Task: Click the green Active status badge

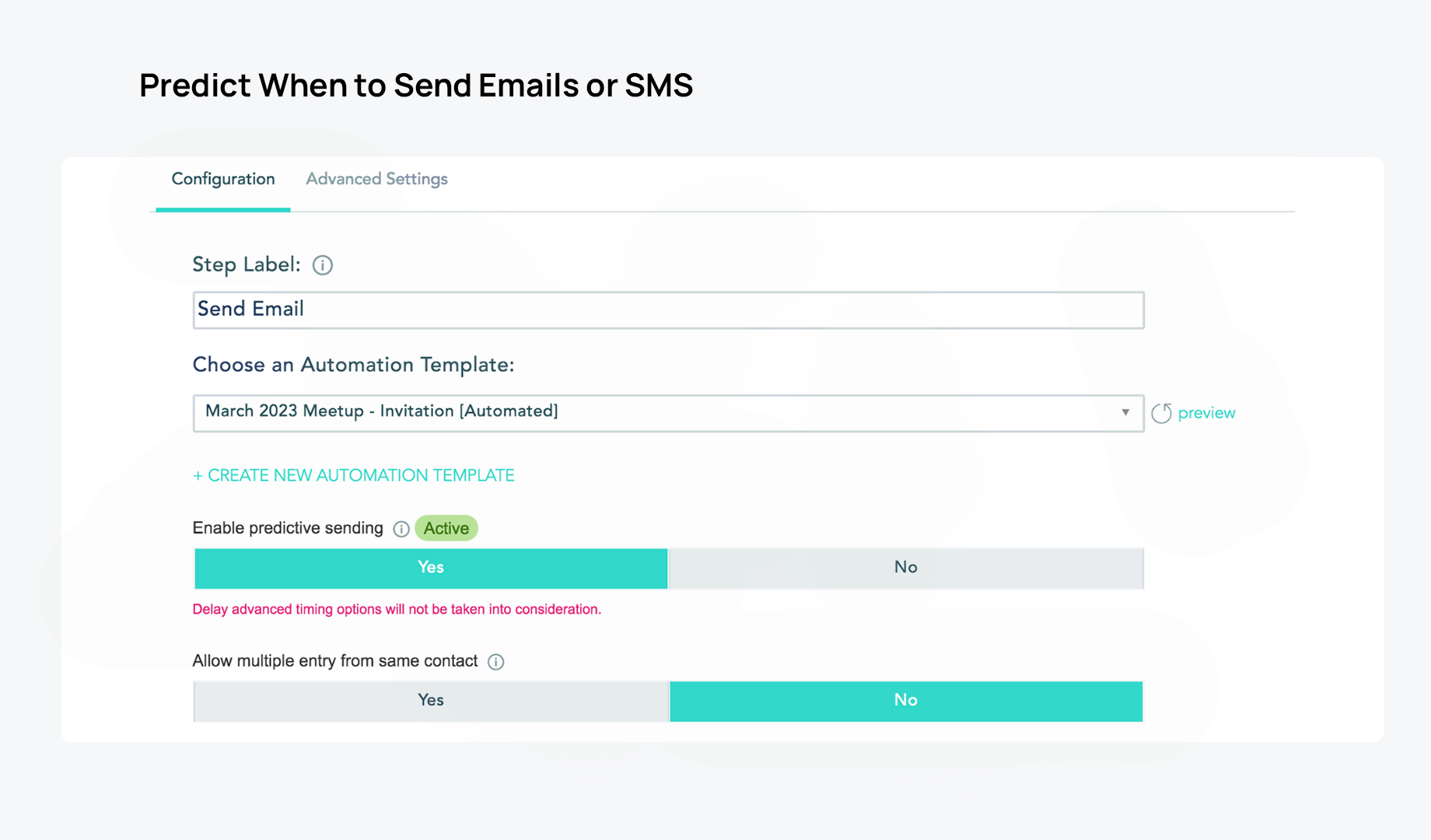Action: pos(446,528)
